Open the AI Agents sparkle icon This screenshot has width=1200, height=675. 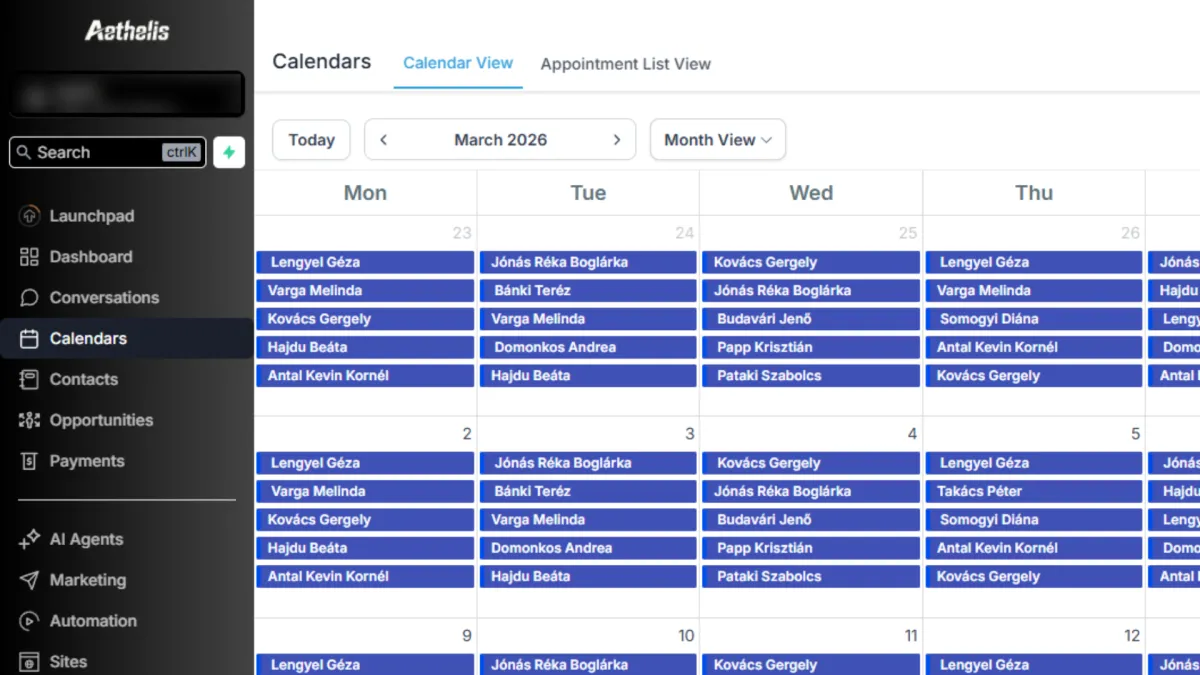pyautogui.click(x=29, y=540)
